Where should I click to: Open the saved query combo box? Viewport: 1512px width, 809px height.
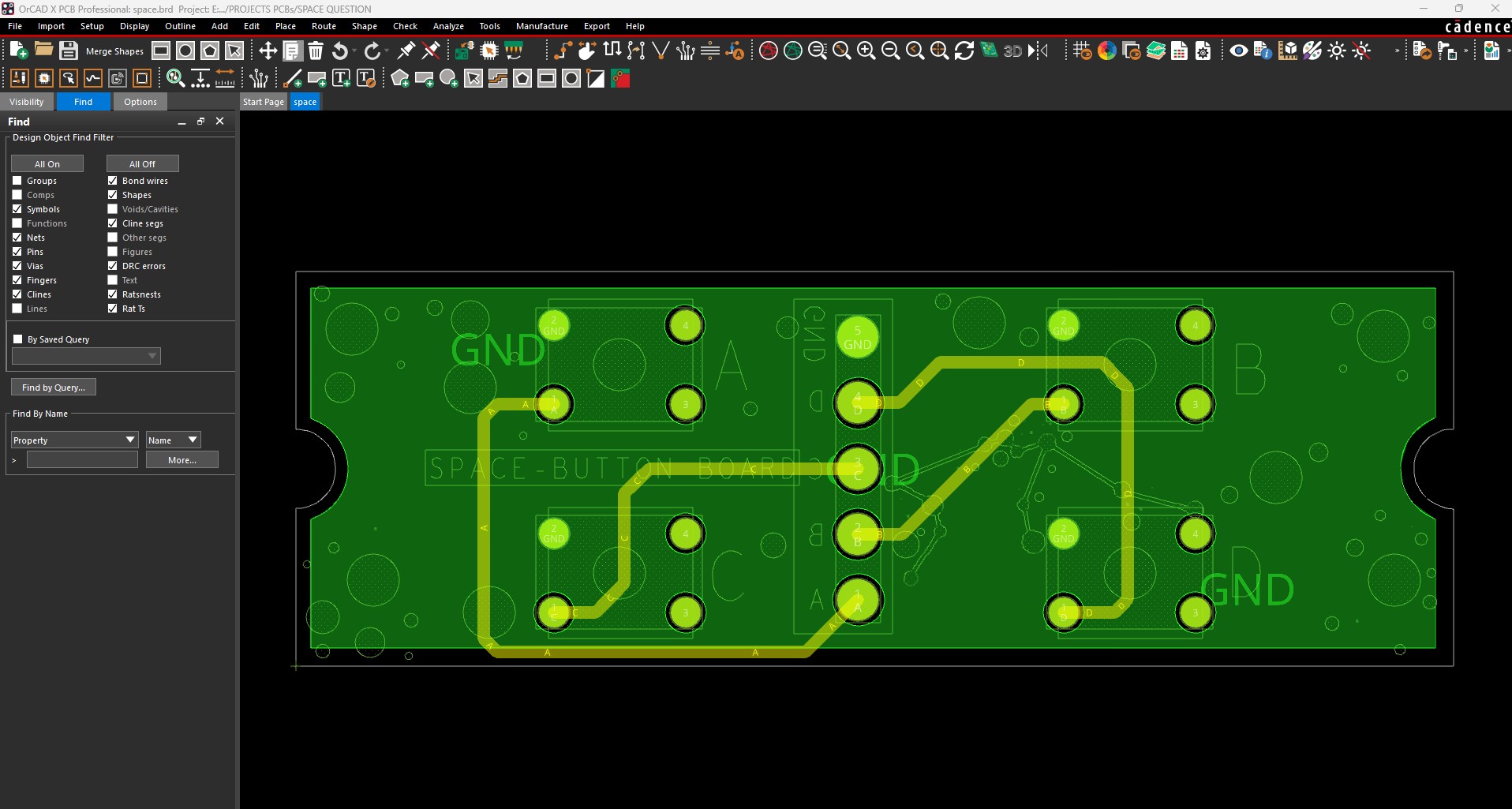click(86, 356)
